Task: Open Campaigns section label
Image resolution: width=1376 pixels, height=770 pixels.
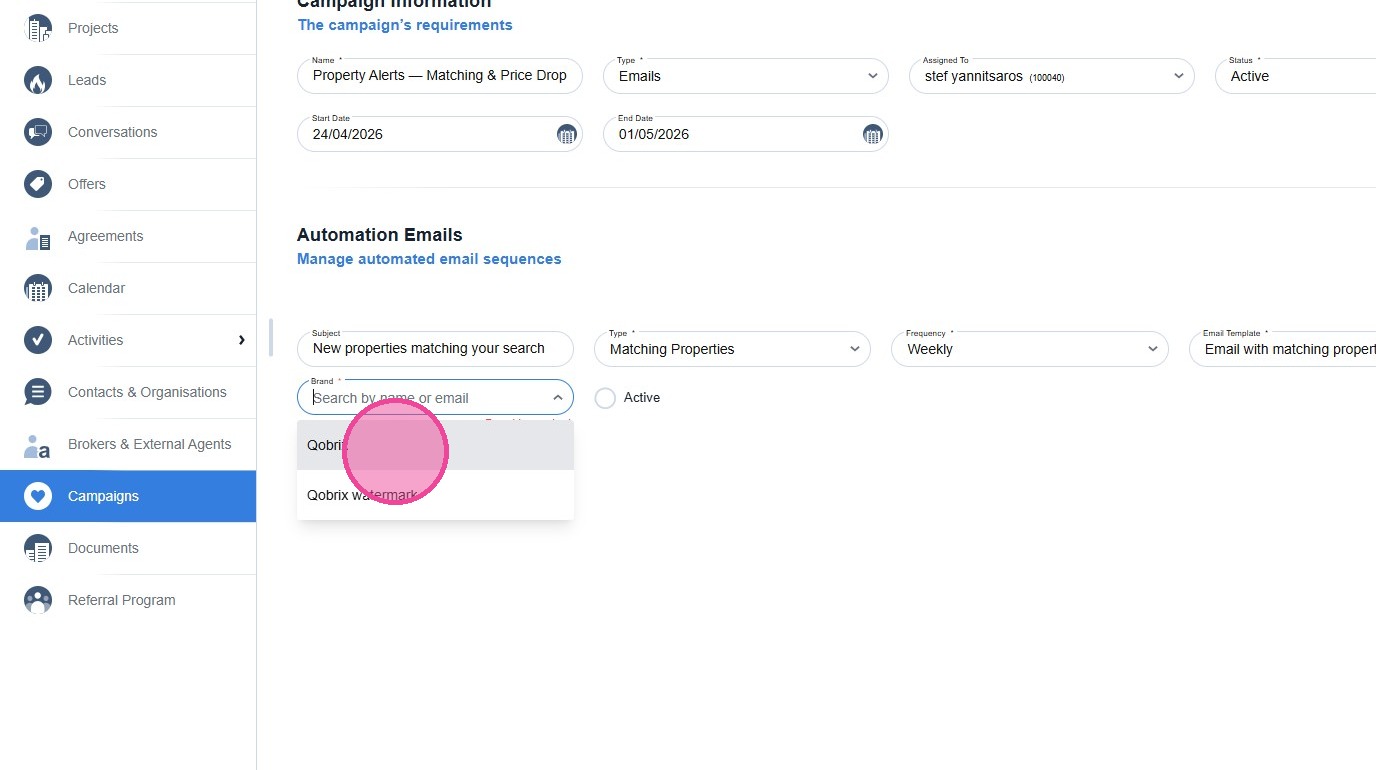Action: click(103, 496)
